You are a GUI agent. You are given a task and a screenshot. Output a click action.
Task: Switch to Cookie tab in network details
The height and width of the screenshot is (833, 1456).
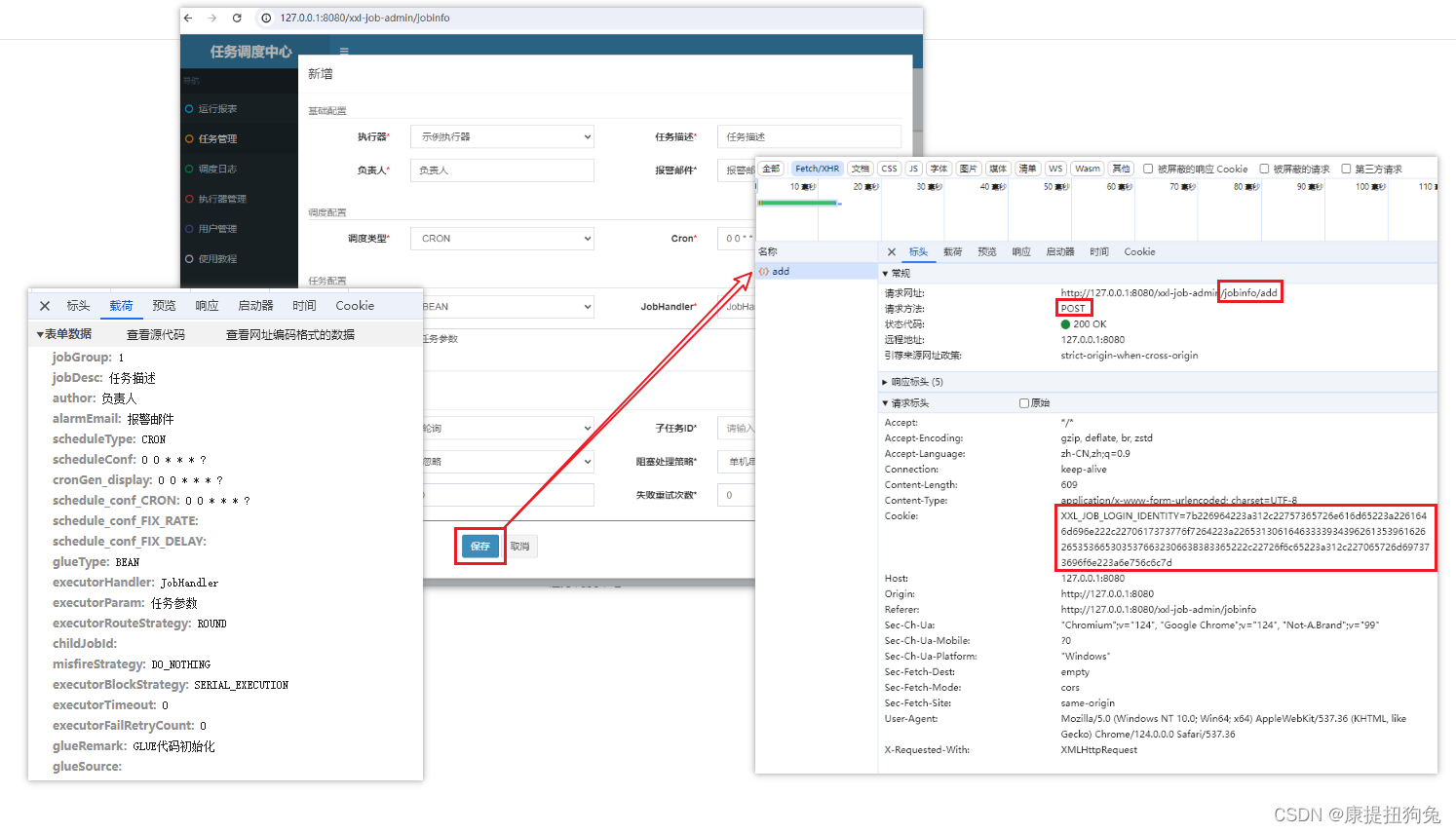1139,251
